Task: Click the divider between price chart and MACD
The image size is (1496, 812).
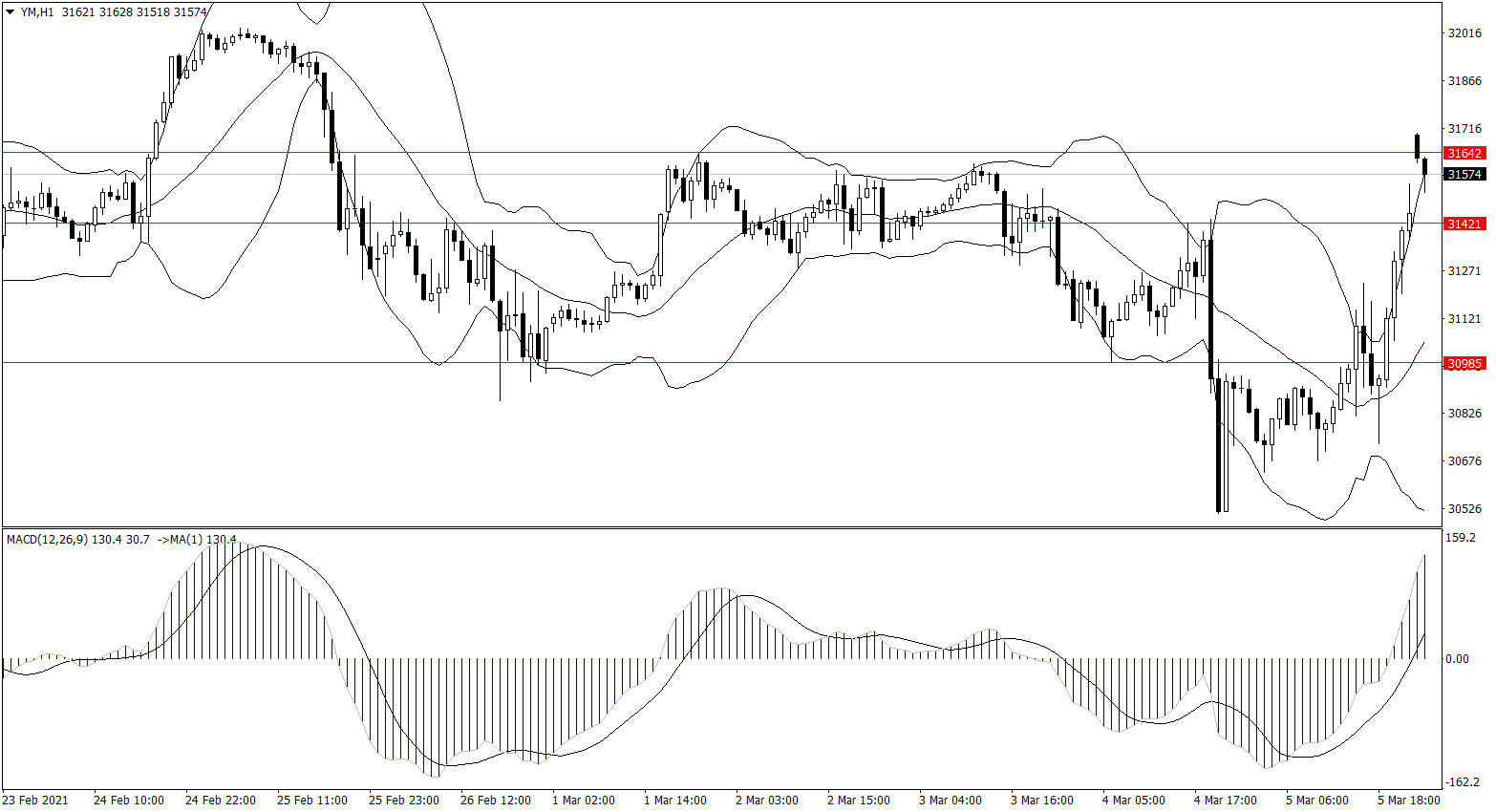Action: tap(721, 527)
